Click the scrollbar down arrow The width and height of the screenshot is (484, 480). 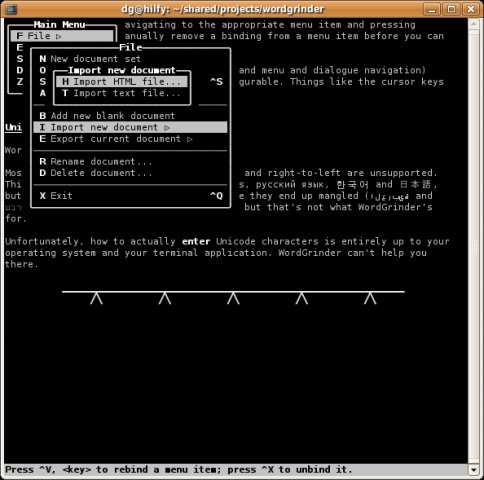click(473, 470)
